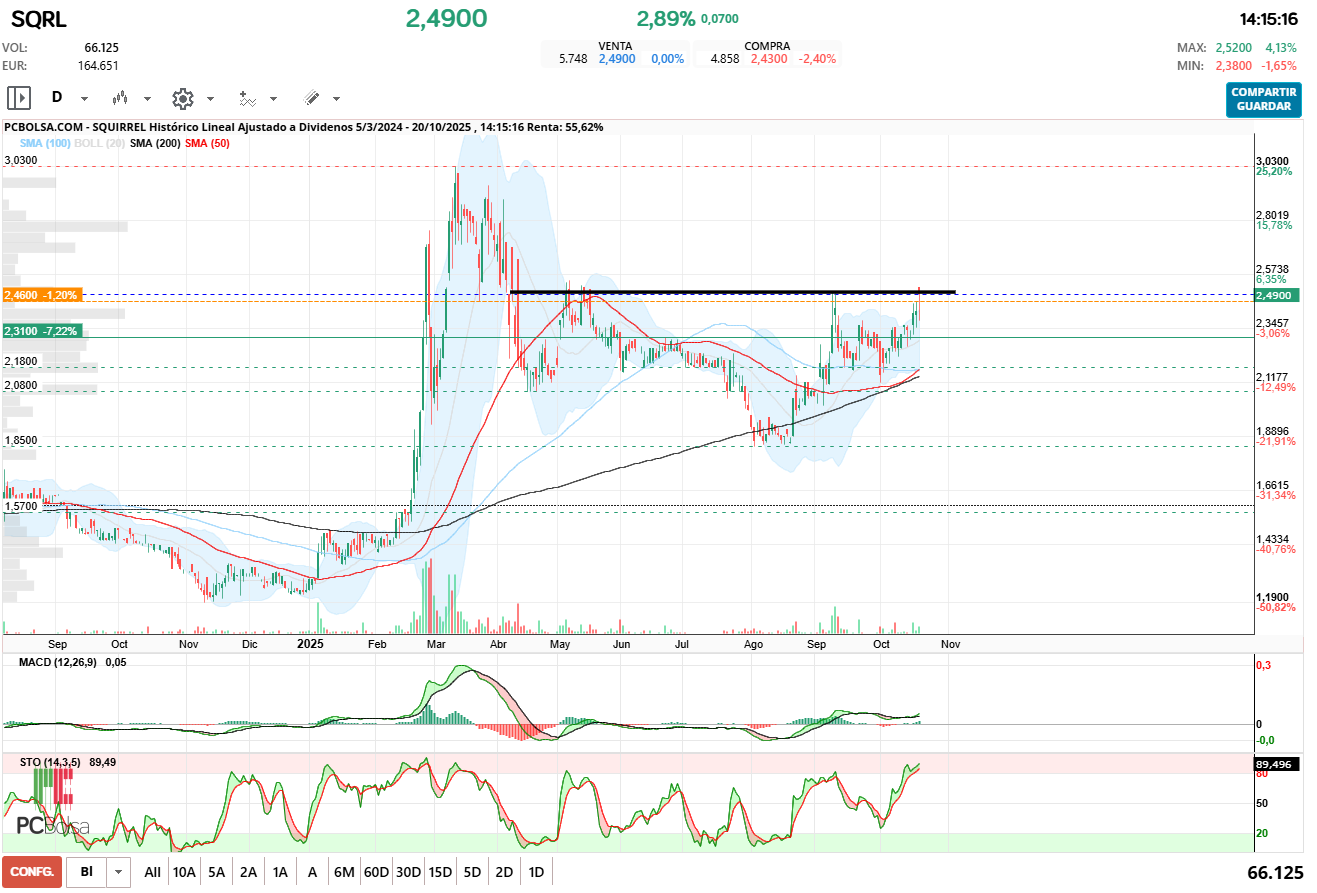Click the orange 2,4600 price level tag
Screen dimensions: 1317x893
point(43,296)
